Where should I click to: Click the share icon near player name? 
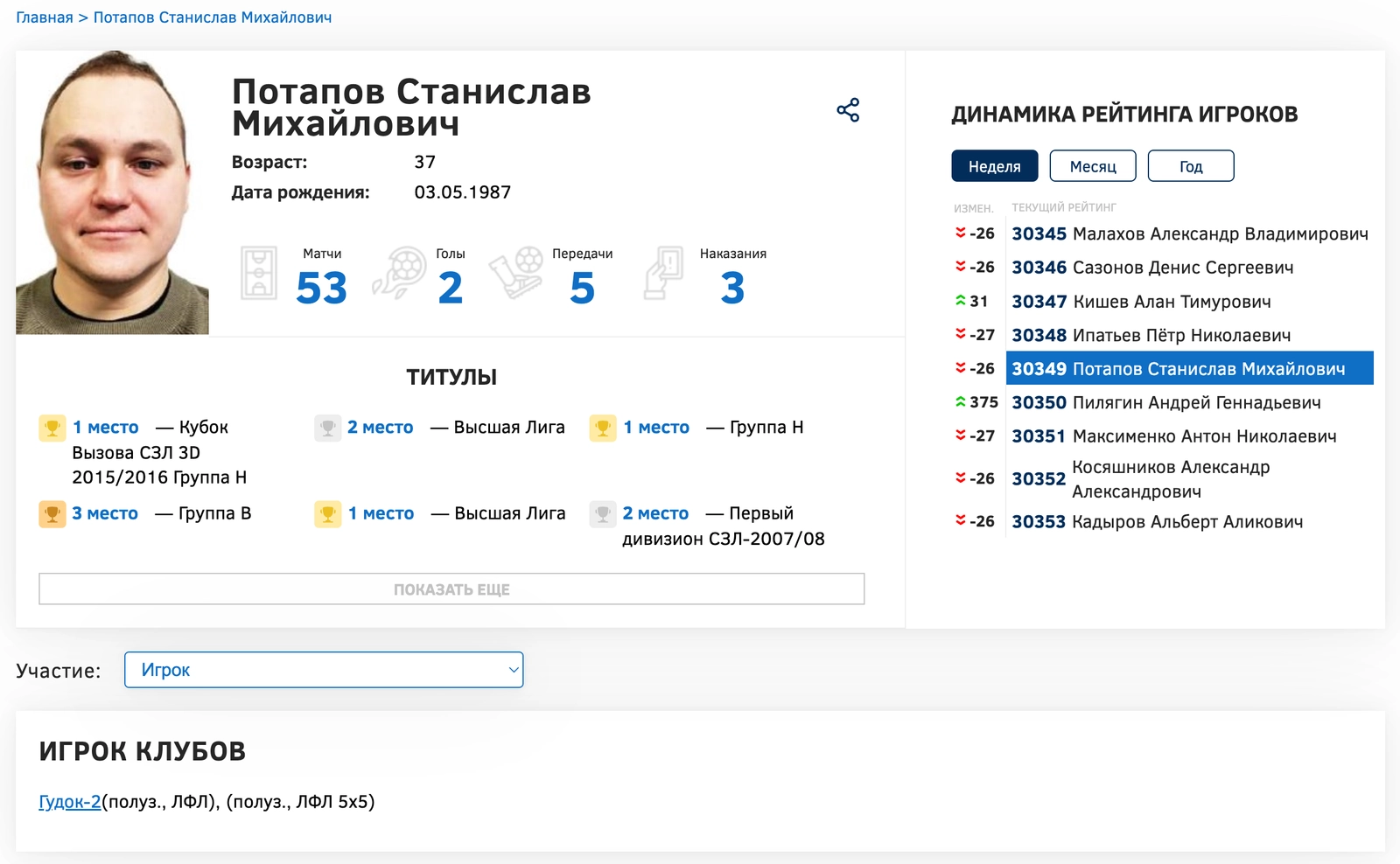(848, 110)
